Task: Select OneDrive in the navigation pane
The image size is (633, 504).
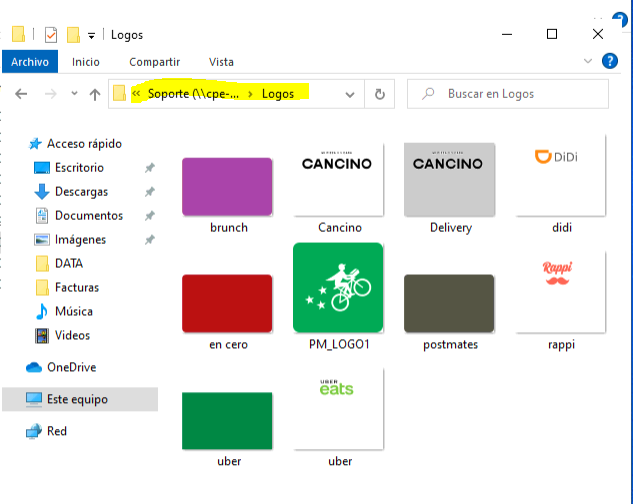Action: pyautogui.click(x=61, y=367)
